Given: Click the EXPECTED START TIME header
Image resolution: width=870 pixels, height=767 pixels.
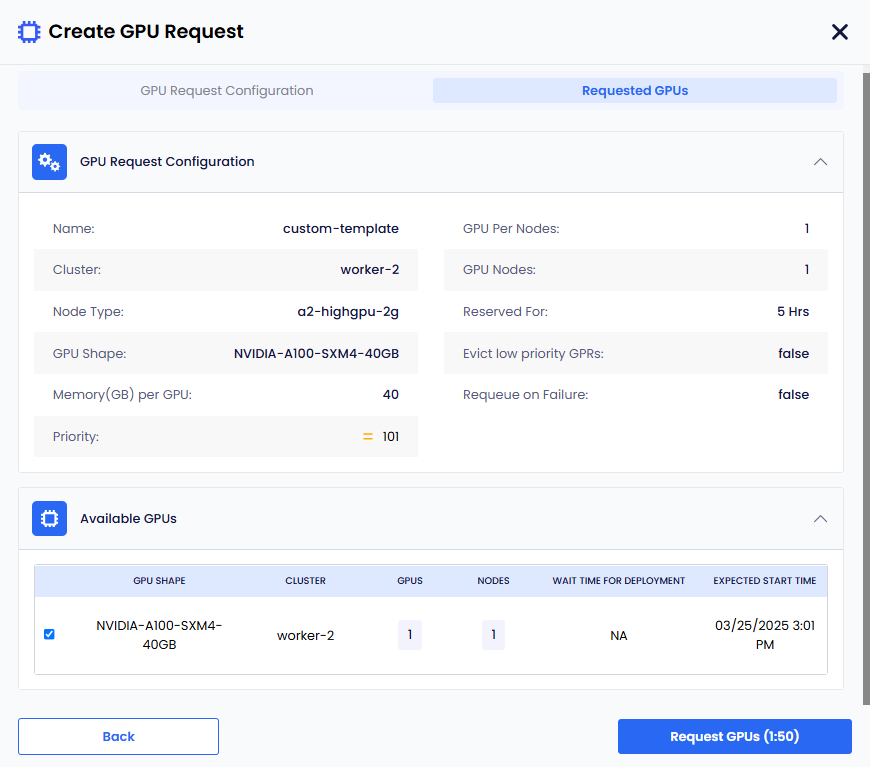Looking at the screenshot, I should click(x=765, y=581).
